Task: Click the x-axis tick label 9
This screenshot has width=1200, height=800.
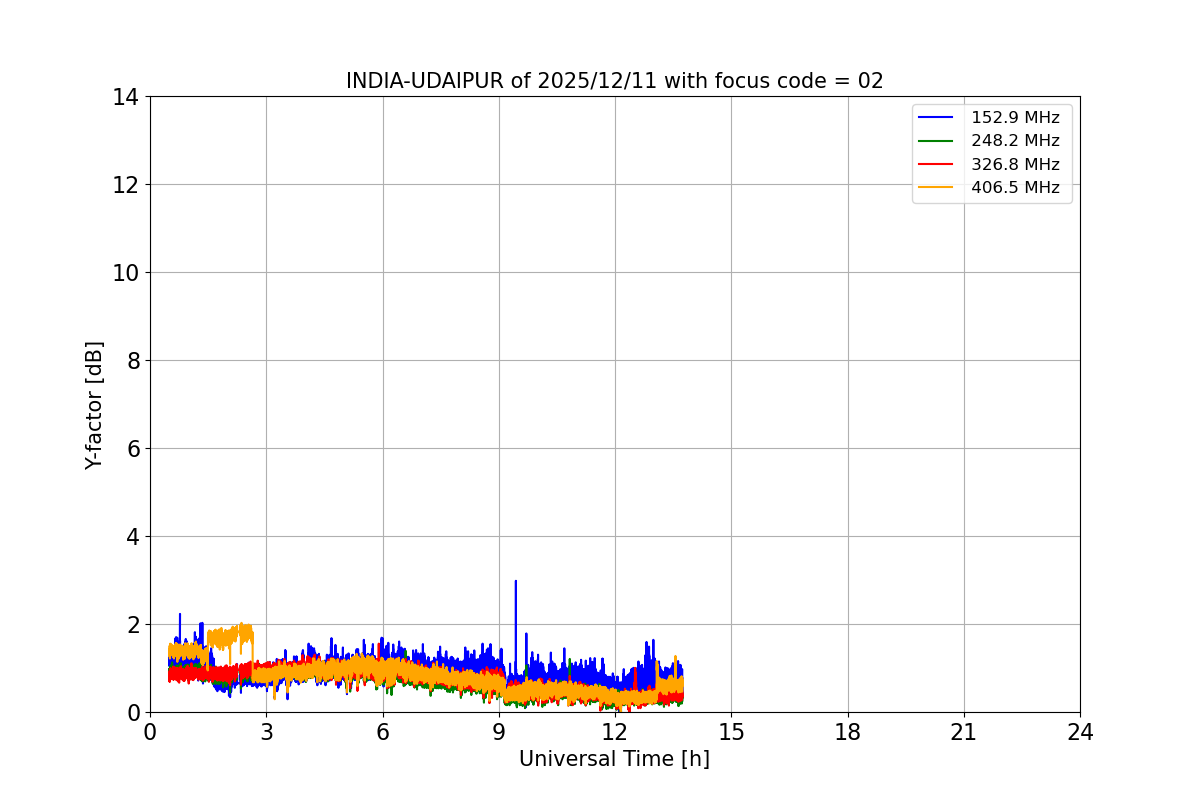Action: 499,732
